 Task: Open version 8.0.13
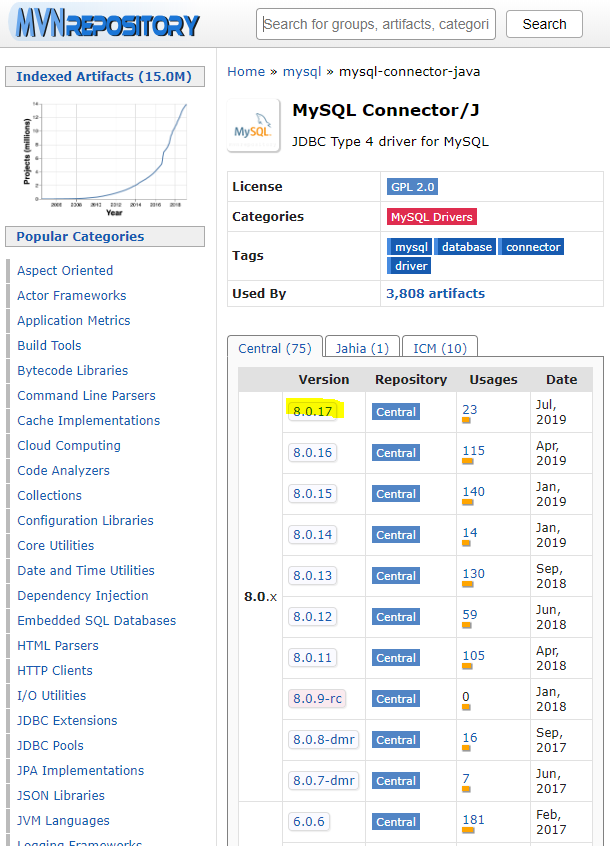313,576
